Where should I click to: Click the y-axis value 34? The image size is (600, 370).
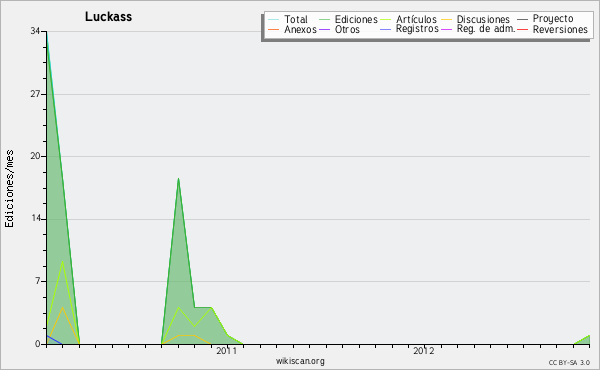[x=35, y=31]
